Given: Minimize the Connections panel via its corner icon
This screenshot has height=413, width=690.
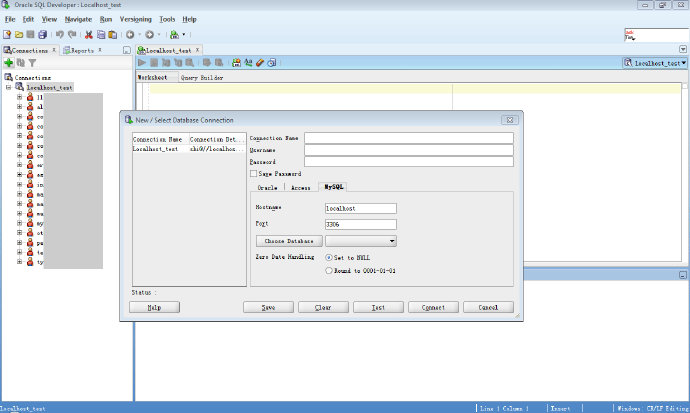Looking at the screenshot, I should point(127,50).
